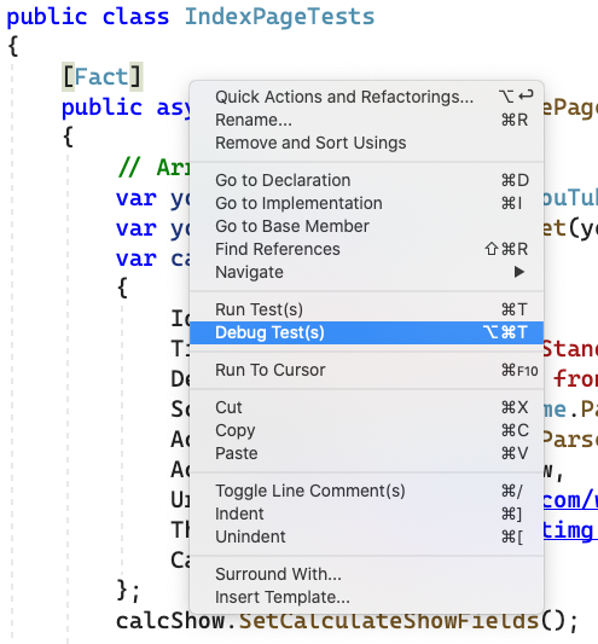Choose Go to Implementation
Image resolution: width=598 pixels, height=644 pixels.
[x=366, y=203]
